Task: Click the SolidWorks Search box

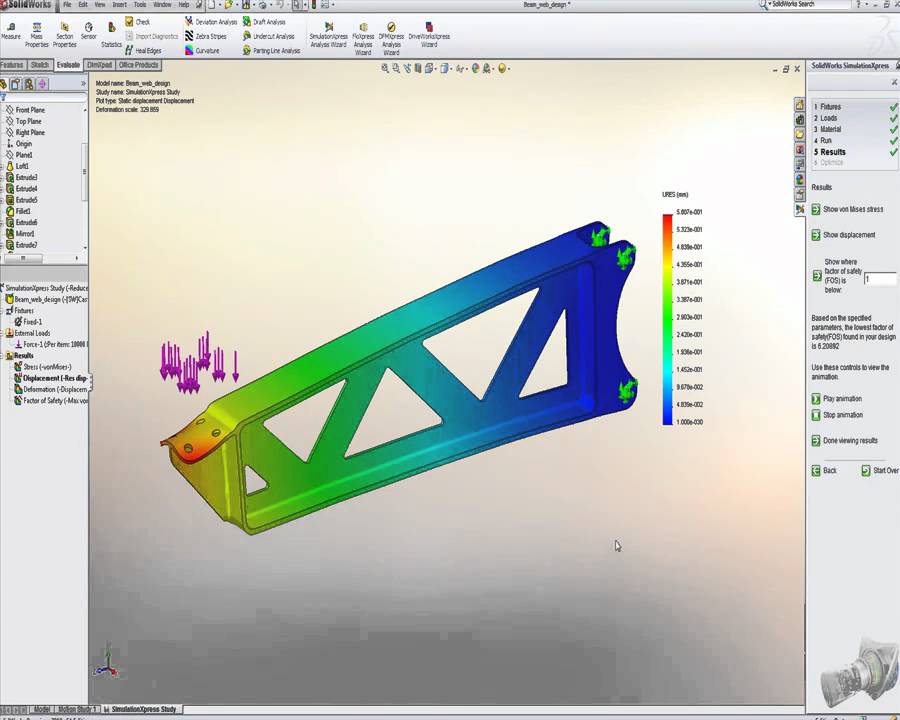Action: 810,5
